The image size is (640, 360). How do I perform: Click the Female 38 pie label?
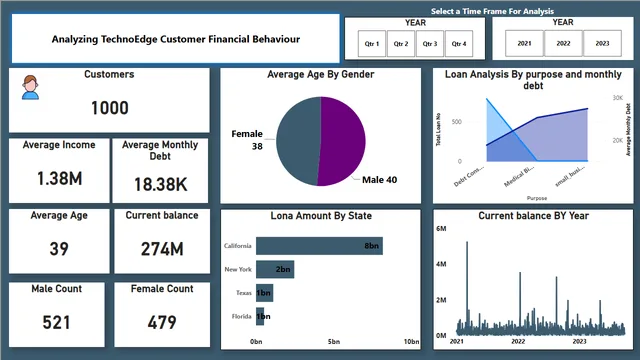[x=247, y=140]
